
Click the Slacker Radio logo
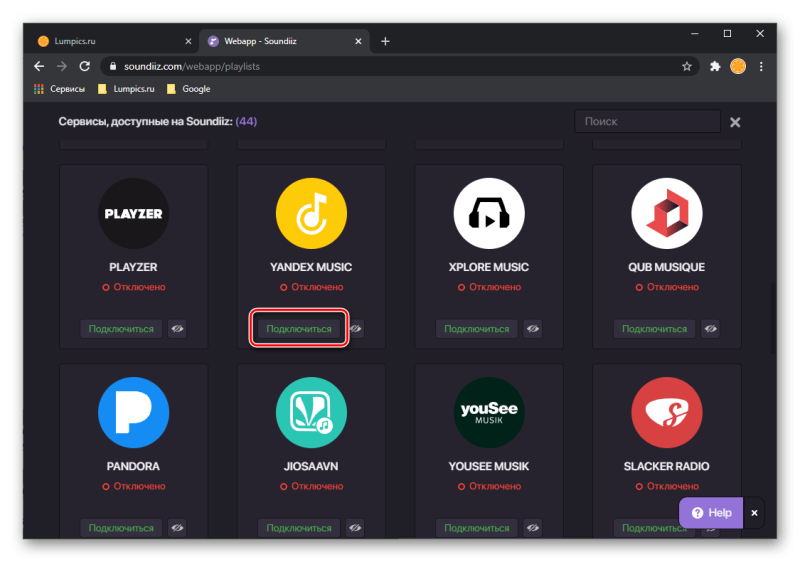point(667,413)
